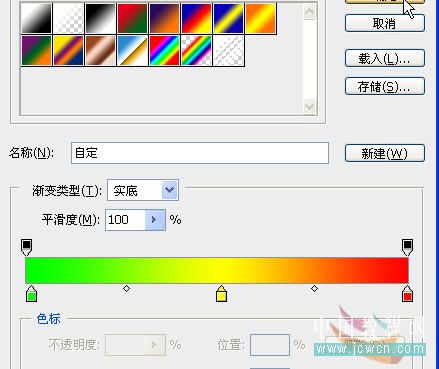This screenshot has width=439, height=369.
Task: Choose the violet, green, orange gradient preset
Action: [x=36, y=51]
